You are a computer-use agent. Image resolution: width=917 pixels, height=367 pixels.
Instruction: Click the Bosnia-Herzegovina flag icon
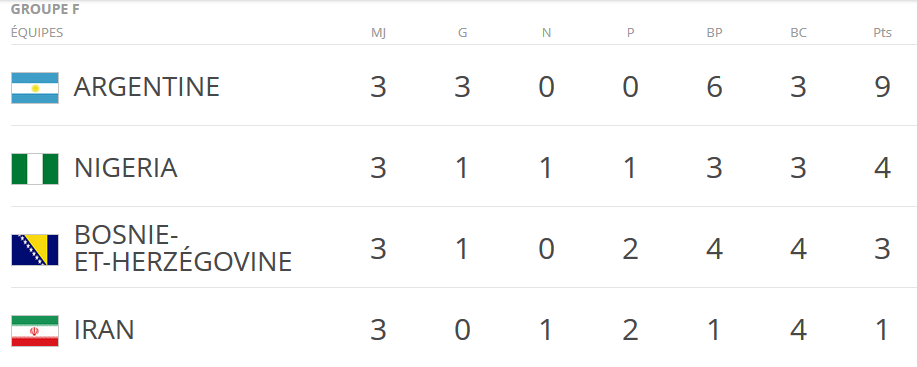click(x=35, y=250)
